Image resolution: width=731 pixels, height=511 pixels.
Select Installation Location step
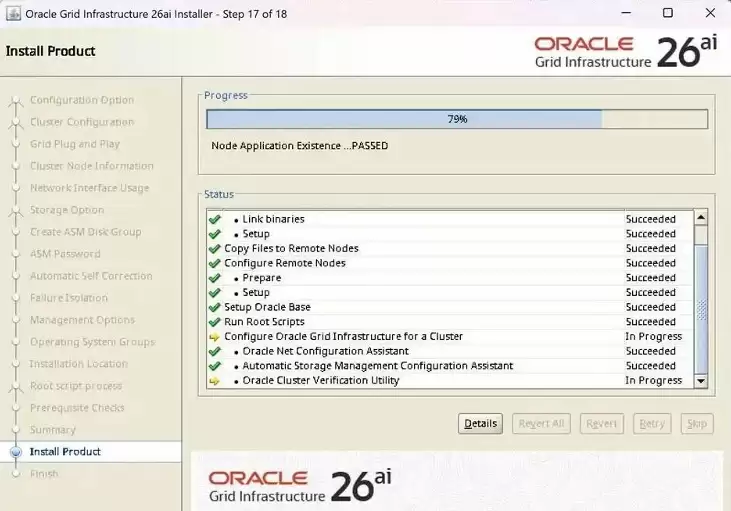click(x=79, y=364)
